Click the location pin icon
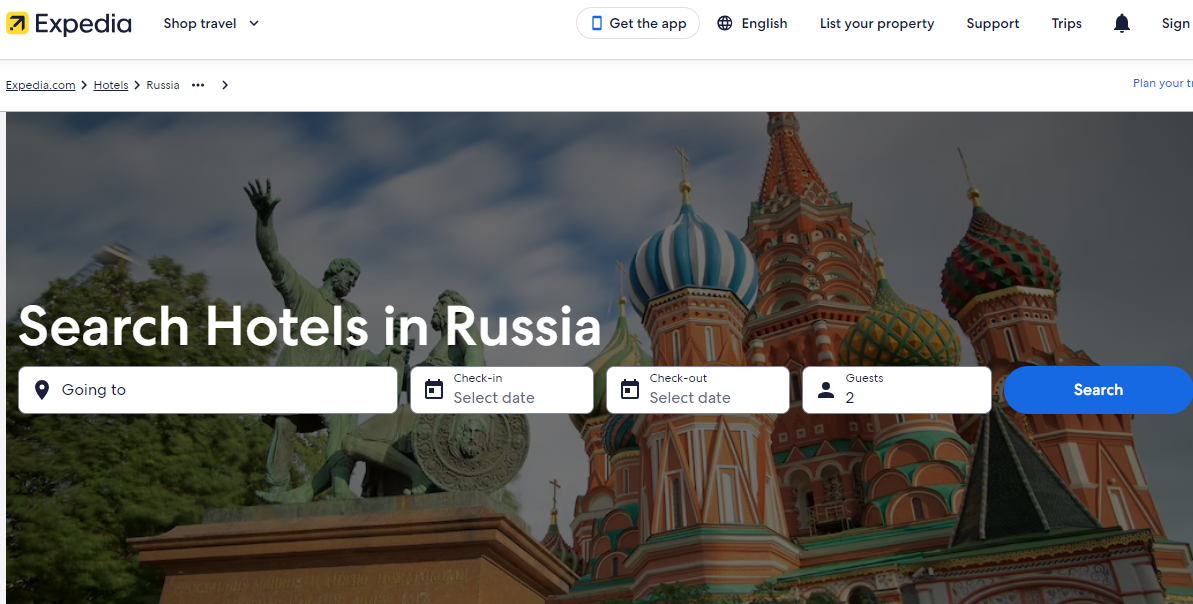 [42, 390]
